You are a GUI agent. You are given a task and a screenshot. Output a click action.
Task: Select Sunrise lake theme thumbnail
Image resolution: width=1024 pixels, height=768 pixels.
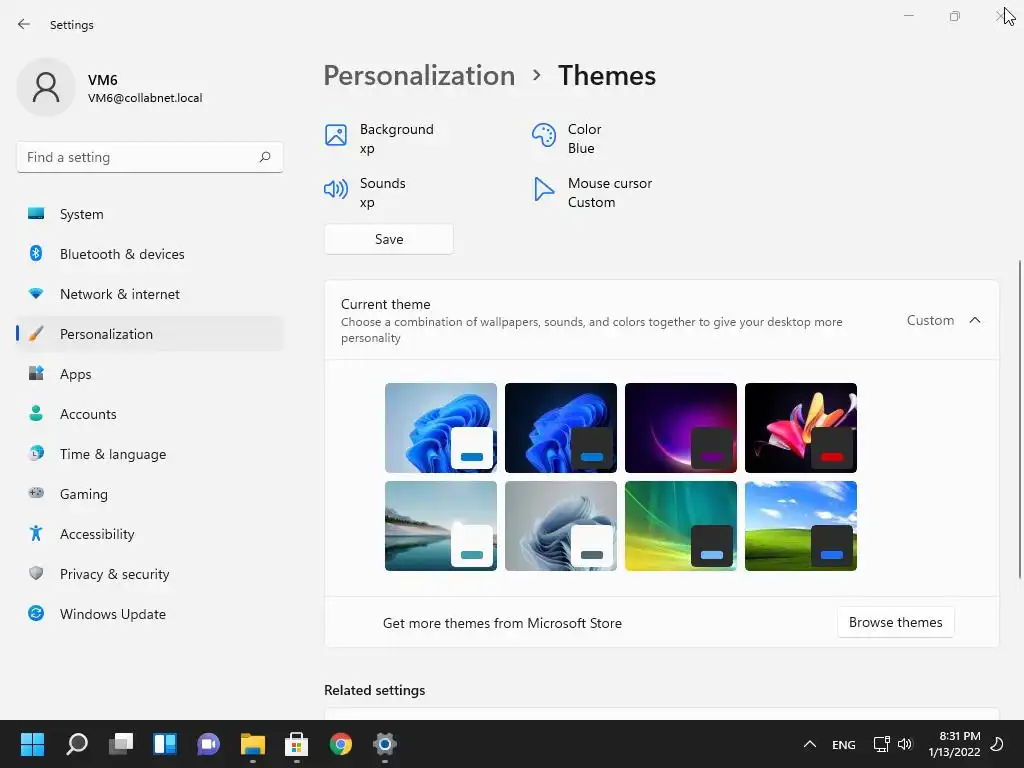pos(441,526)
